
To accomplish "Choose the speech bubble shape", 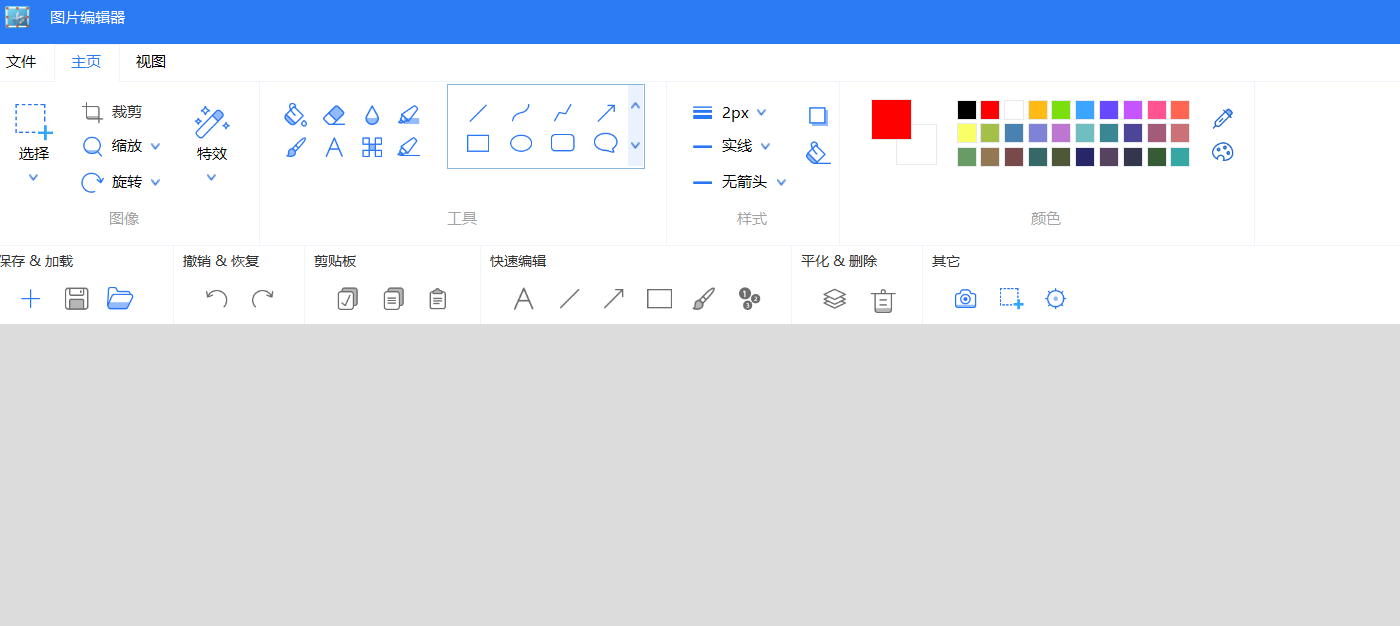I will pos(606,143).
